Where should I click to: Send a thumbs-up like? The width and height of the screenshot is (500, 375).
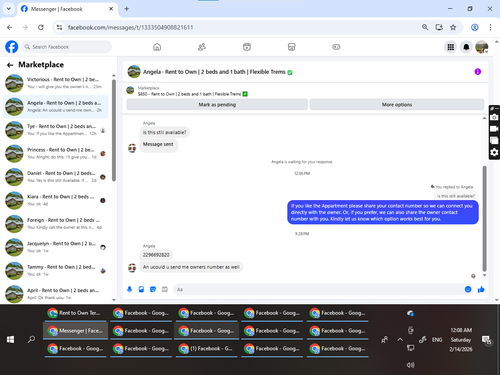[481, 289]
